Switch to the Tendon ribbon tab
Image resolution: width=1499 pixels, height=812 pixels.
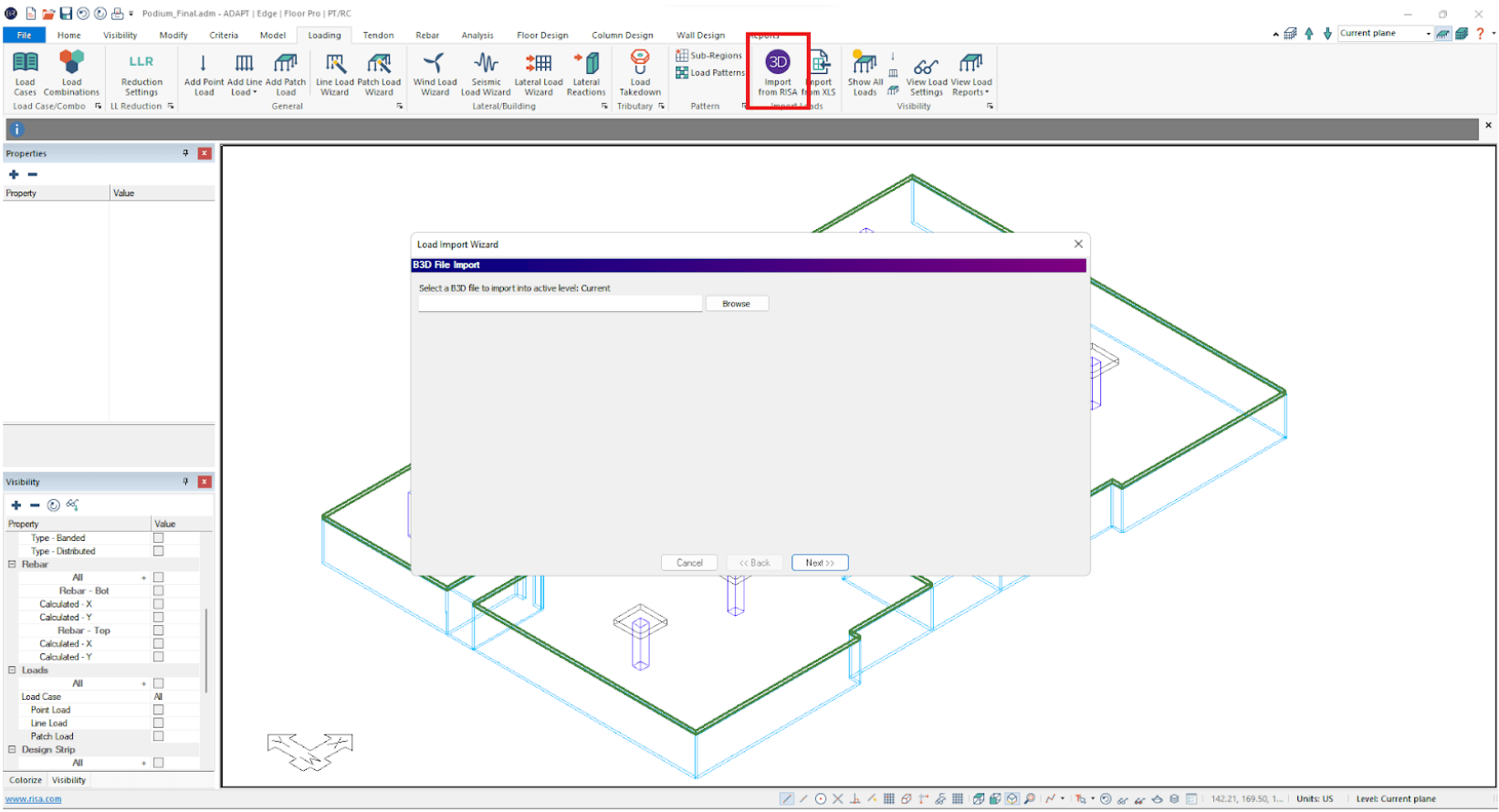pyautogui.click(x=378, y=36)
